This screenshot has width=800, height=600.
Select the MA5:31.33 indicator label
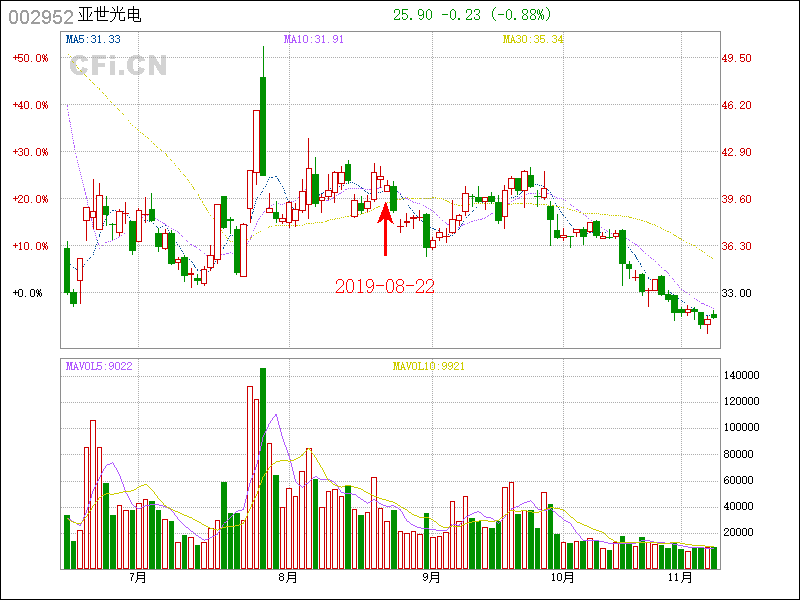pos(93,39)
